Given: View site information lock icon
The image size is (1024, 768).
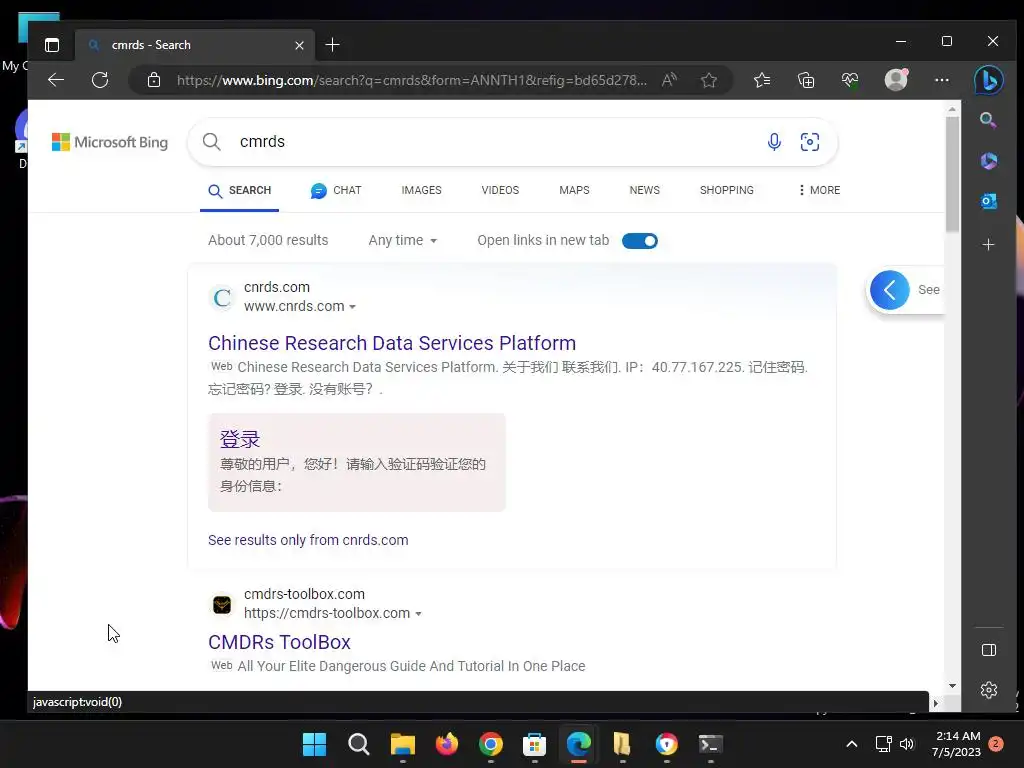Looking at the screenshot, I should (153, 80).
